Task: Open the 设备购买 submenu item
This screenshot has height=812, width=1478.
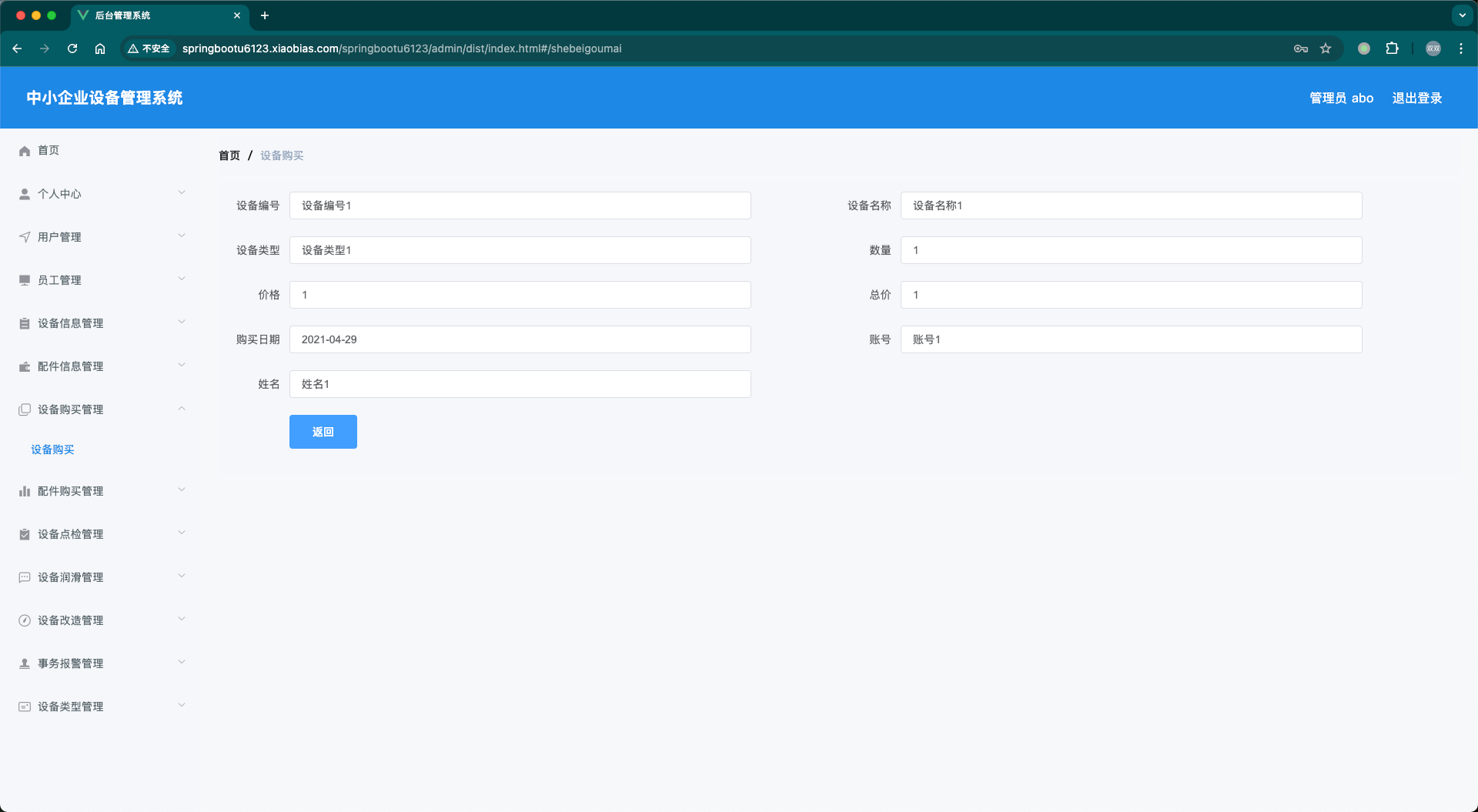Action: tap(52, 449)
